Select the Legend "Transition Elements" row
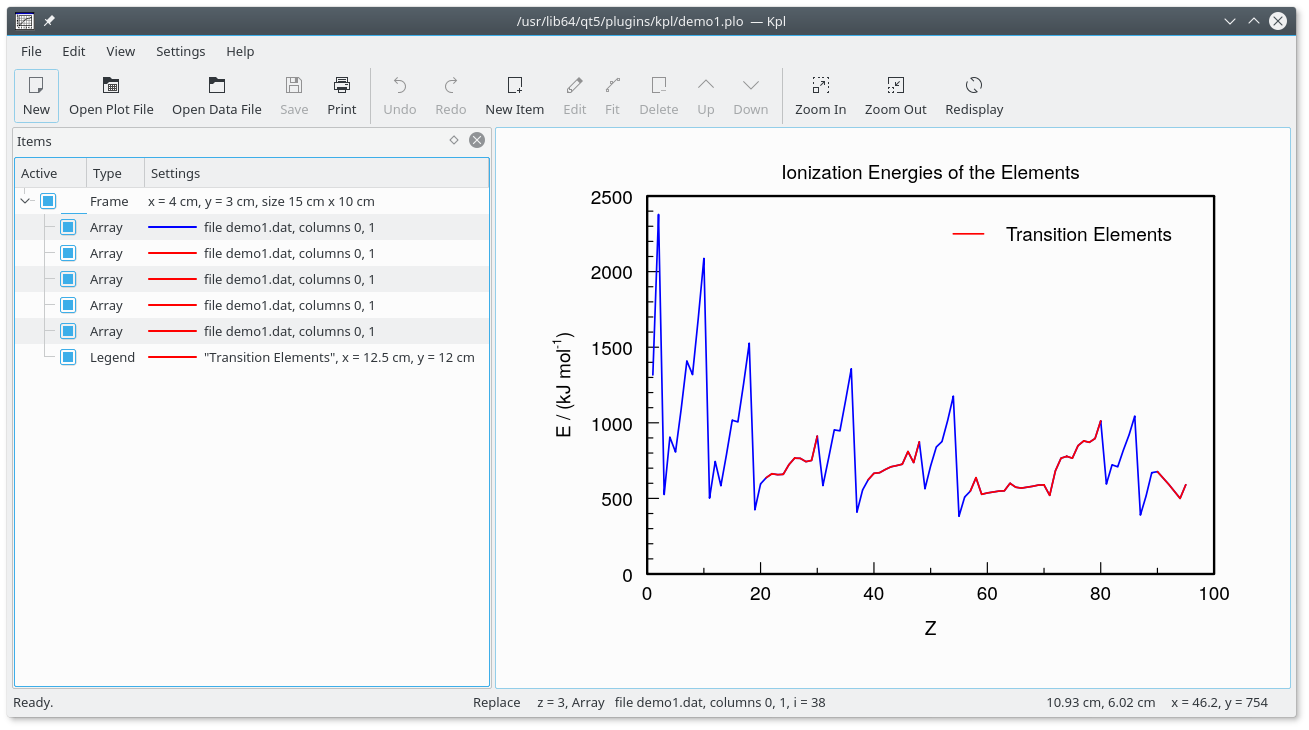Image resolution: width=1309 pixels, height=730 pixels. 252,357
